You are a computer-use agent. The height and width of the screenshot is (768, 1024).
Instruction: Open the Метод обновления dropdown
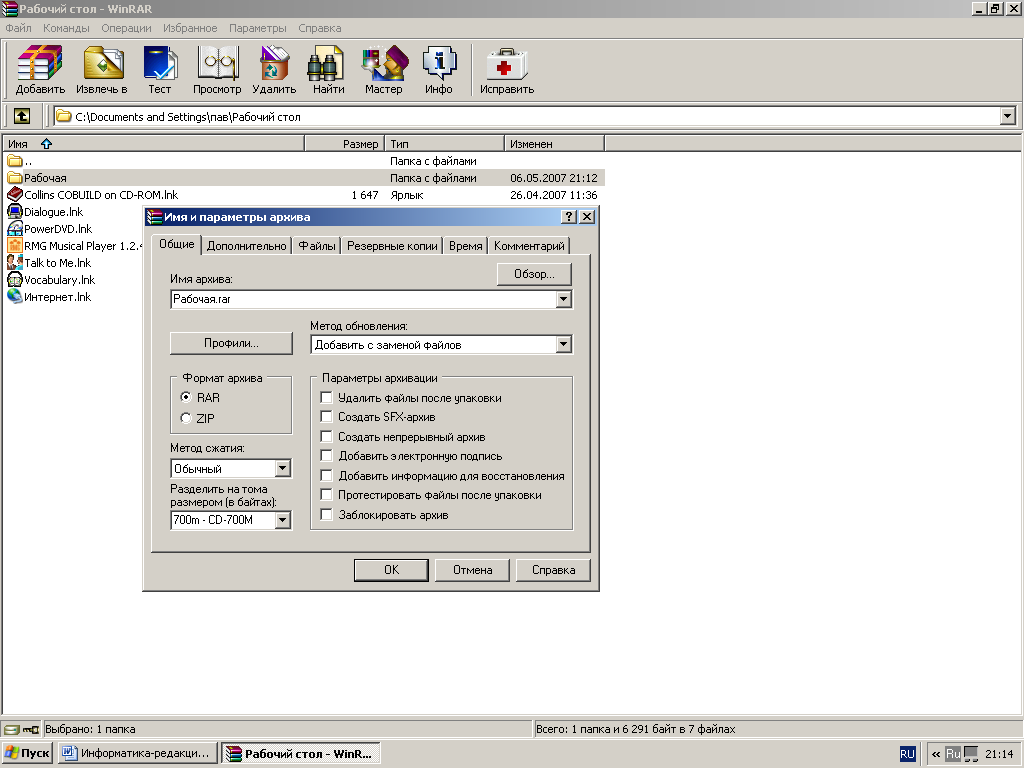(564, 344)
